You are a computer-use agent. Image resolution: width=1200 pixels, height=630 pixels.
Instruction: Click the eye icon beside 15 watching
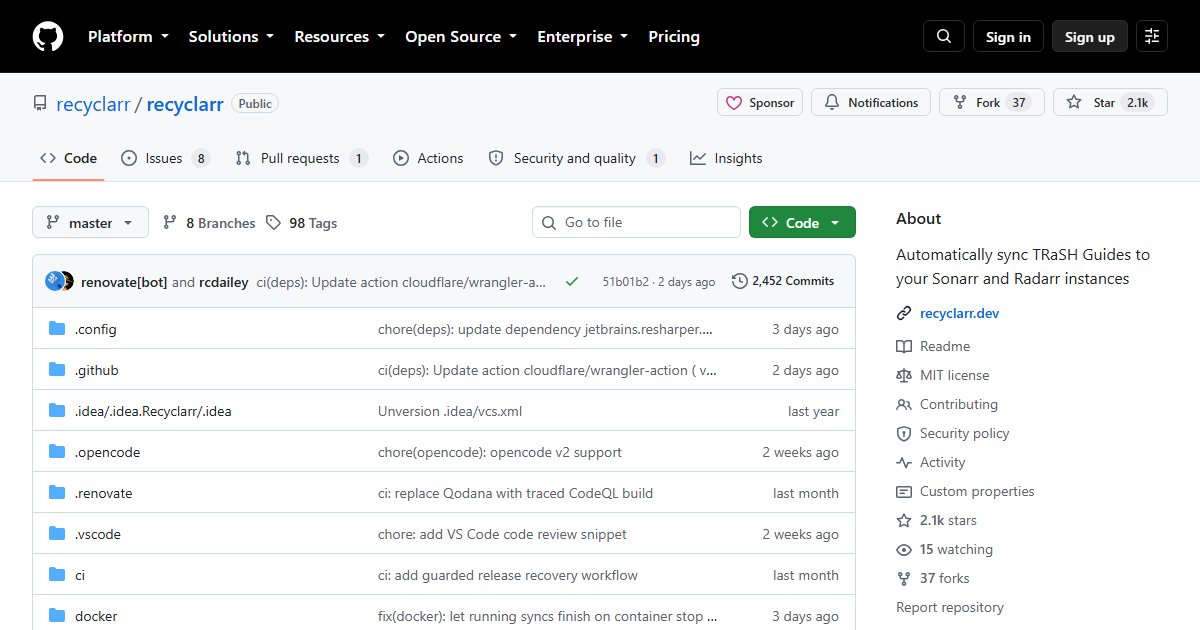(x=904, y=549)
